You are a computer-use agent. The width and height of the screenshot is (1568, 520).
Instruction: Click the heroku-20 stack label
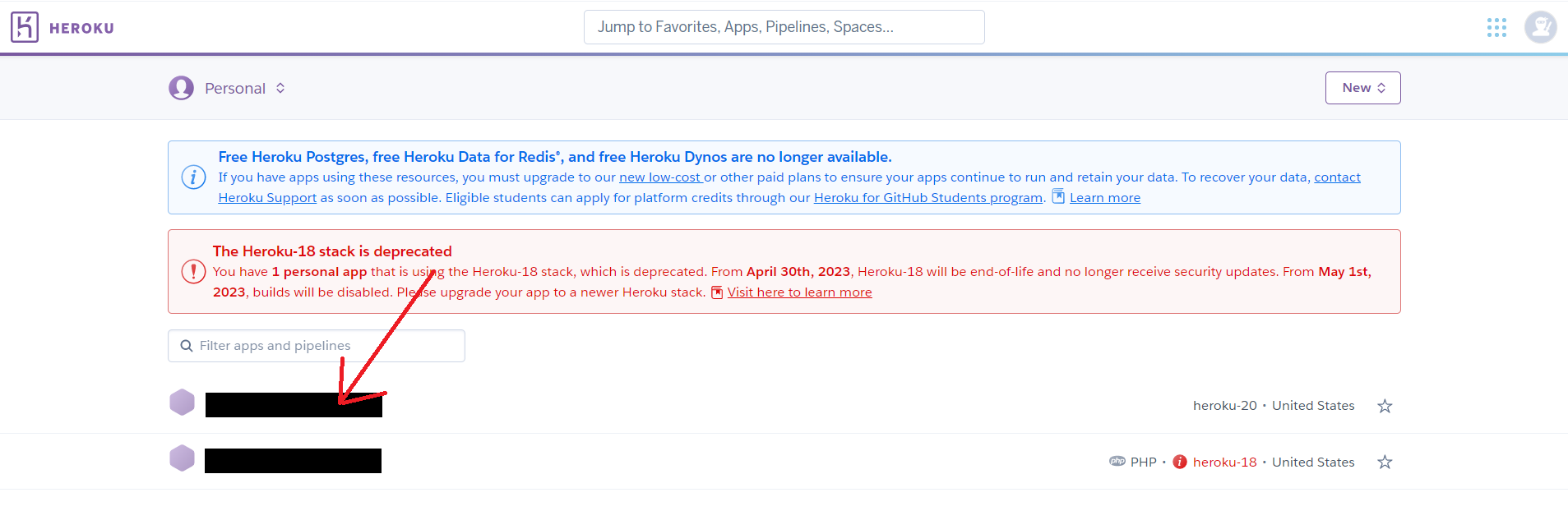[x=1225, y=405]
